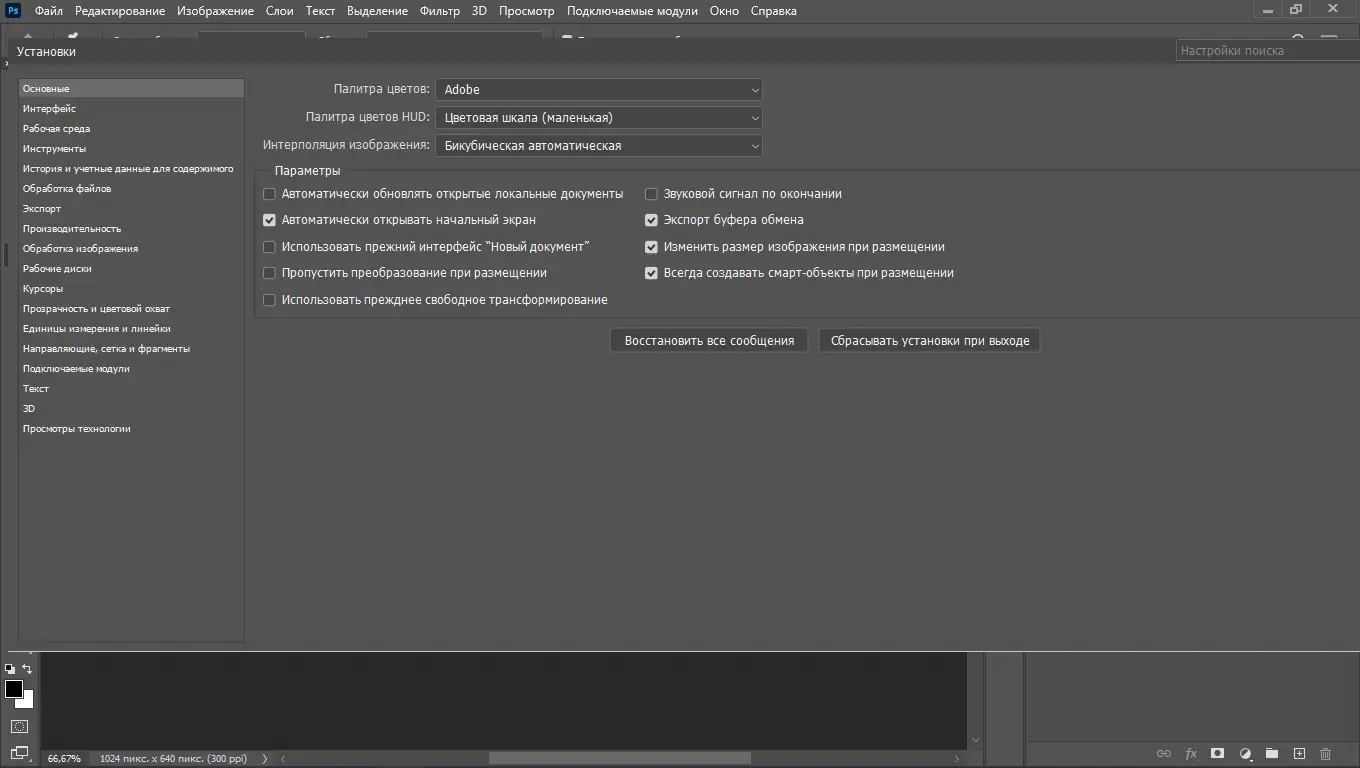Select Основные preferences category

[131, 89]
